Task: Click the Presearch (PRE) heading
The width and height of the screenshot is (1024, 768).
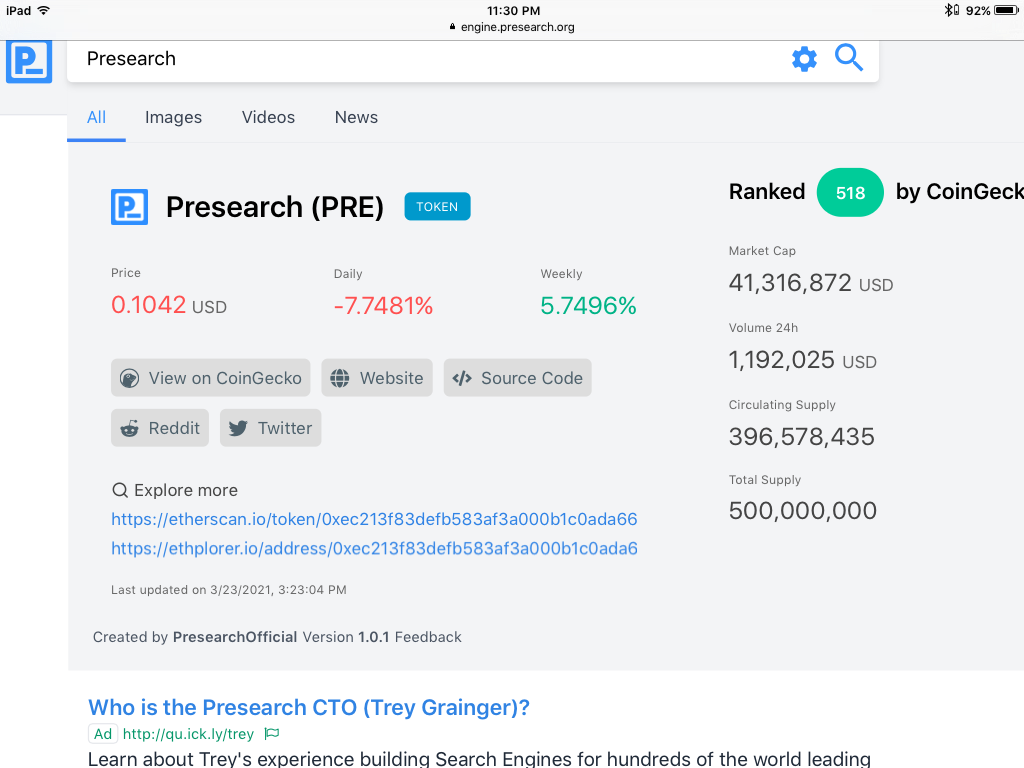Action: pos(275,207)
